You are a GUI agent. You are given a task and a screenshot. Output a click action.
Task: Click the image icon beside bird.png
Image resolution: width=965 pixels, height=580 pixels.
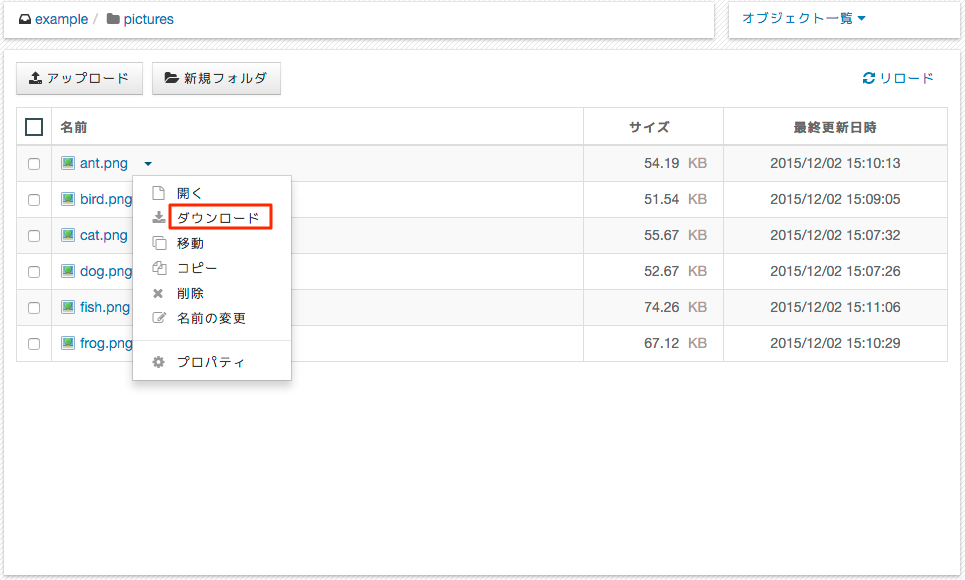68,199
